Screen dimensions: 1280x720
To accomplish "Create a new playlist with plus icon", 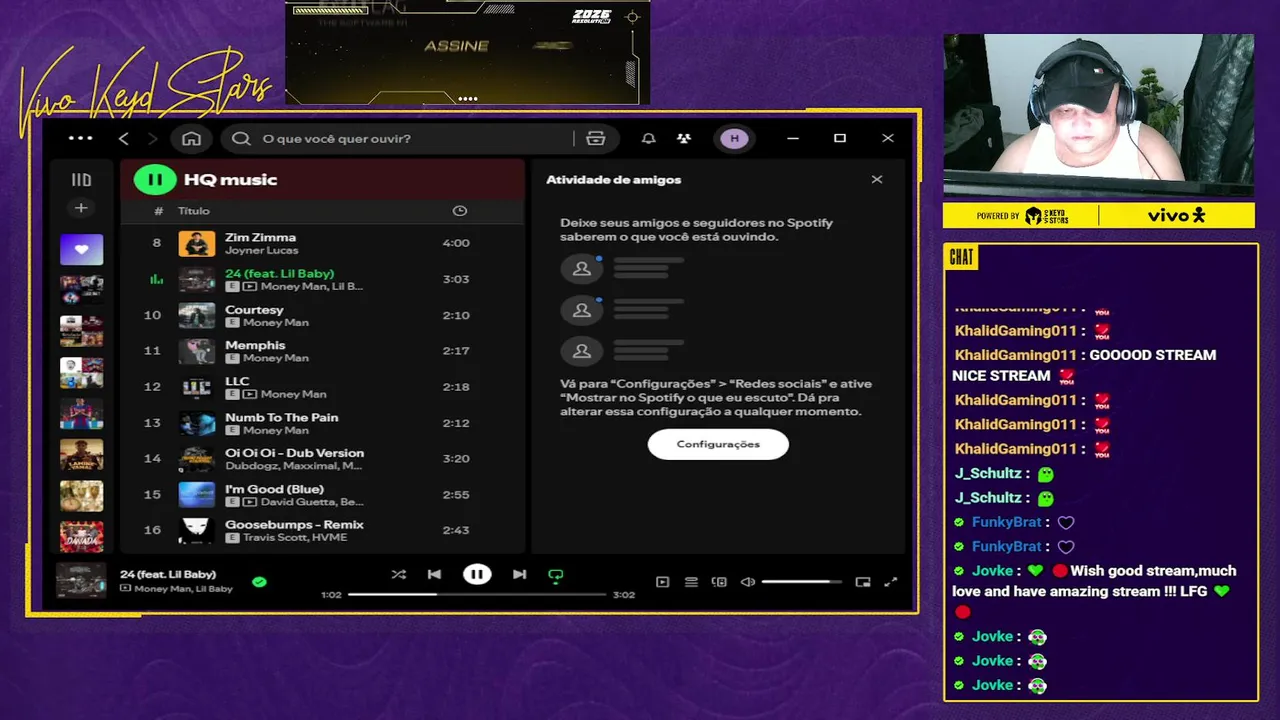I will click(81, 208).
